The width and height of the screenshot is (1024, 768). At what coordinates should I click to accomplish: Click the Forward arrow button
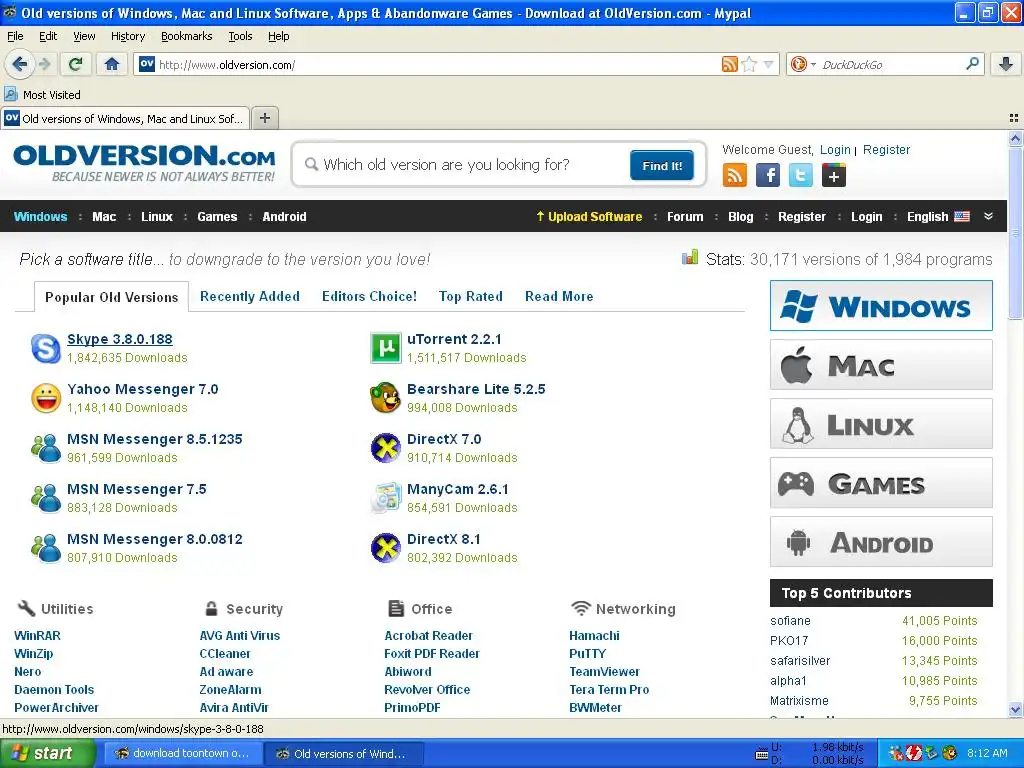pos(44,64)
